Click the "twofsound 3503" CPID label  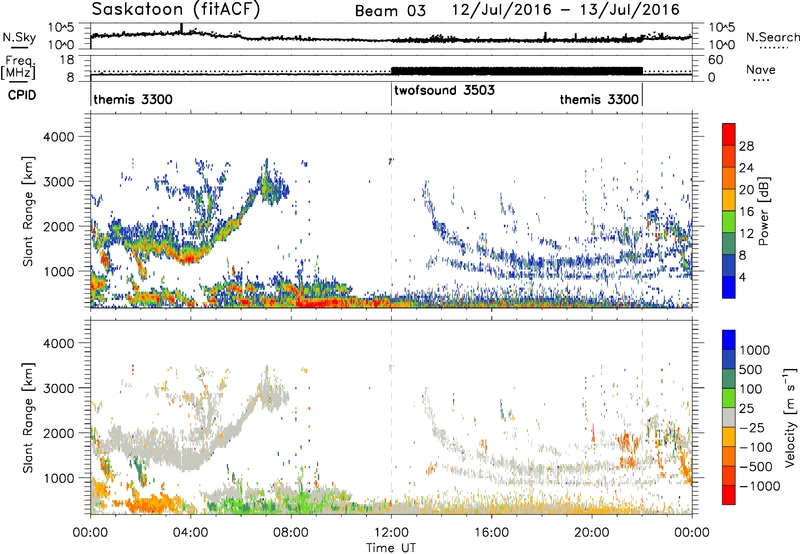point(444,90)
